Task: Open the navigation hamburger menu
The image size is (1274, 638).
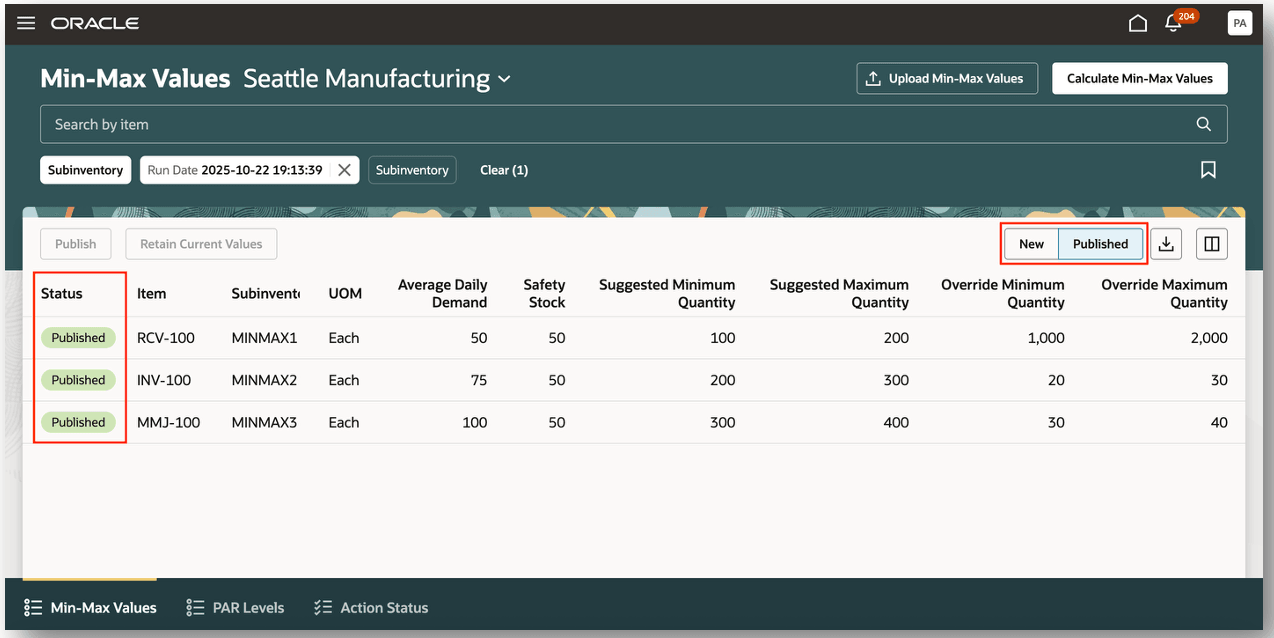Action: [x=25, y=22]
